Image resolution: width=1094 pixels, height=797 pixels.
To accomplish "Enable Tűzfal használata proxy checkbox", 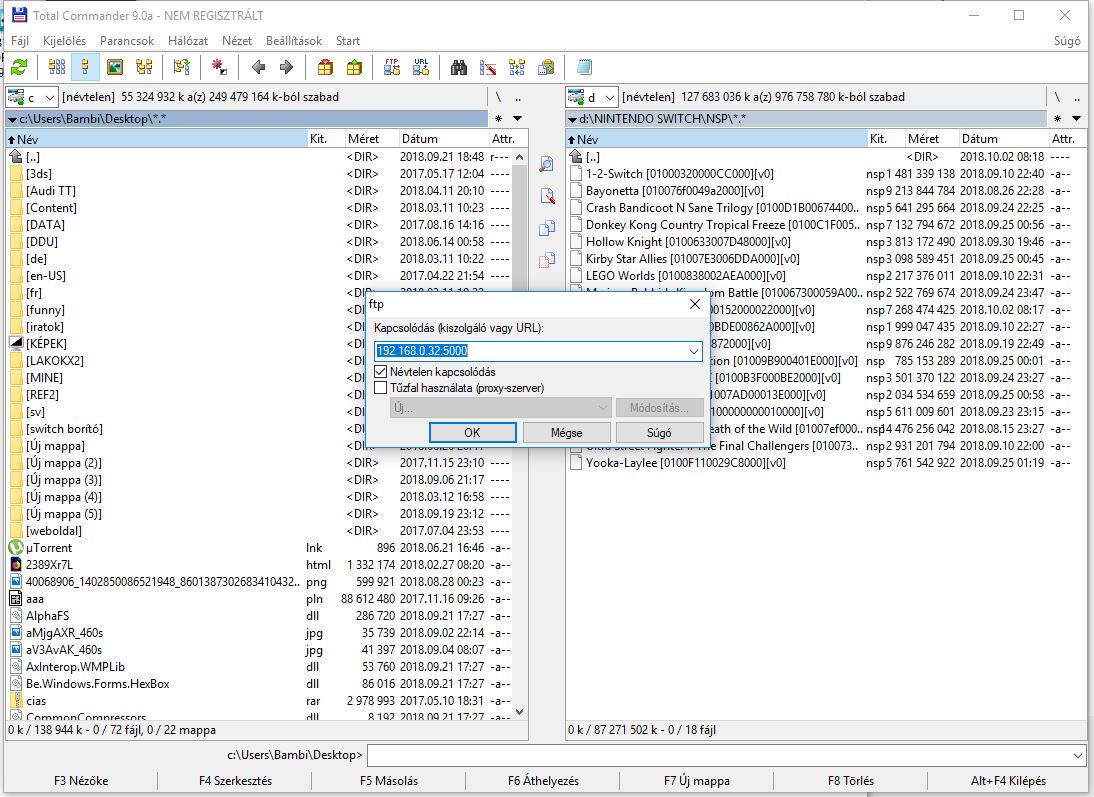I will click(x=381, y=387).
